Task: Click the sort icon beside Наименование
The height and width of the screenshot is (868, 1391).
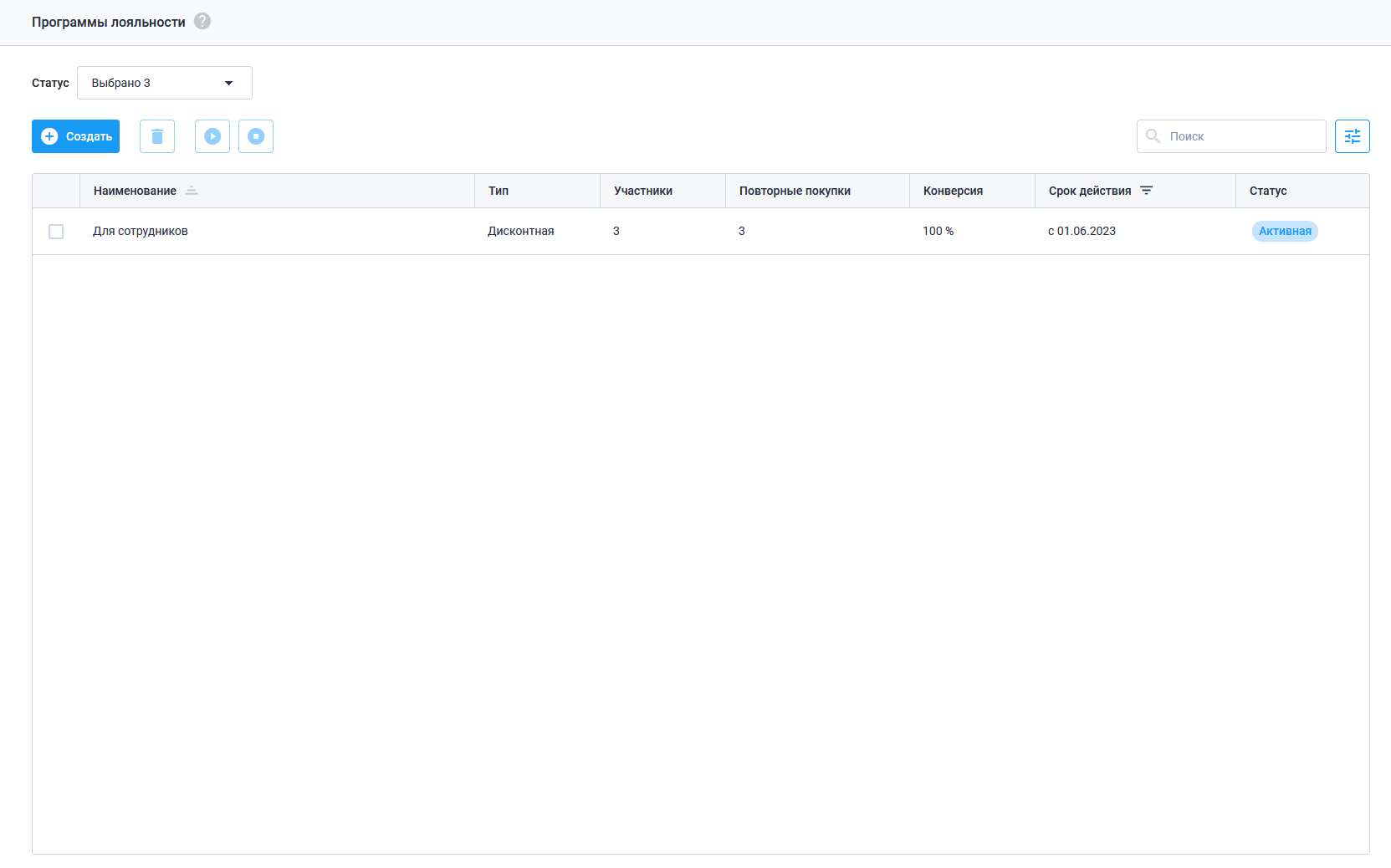Action: coord(192,191)
